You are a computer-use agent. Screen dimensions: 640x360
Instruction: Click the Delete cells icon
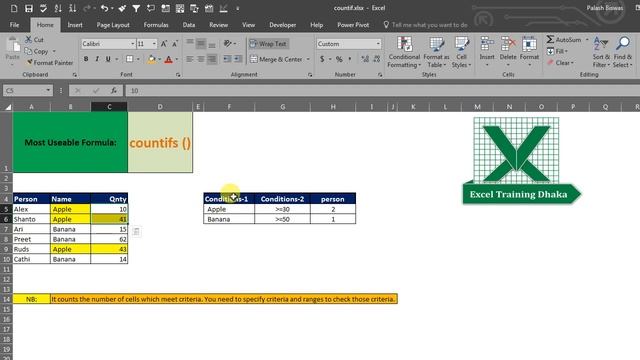(x=508, y=44)
